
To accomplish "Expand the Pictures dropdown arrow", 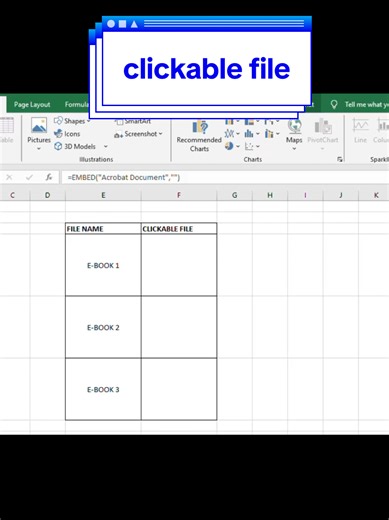I will tap(39, 149).
